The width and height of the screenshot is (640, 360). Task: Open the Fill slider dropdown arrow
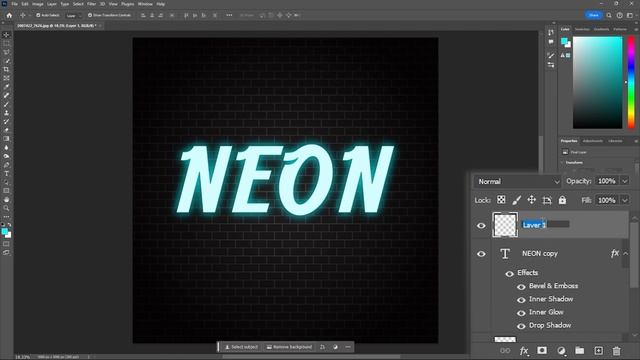click(624, 200)
